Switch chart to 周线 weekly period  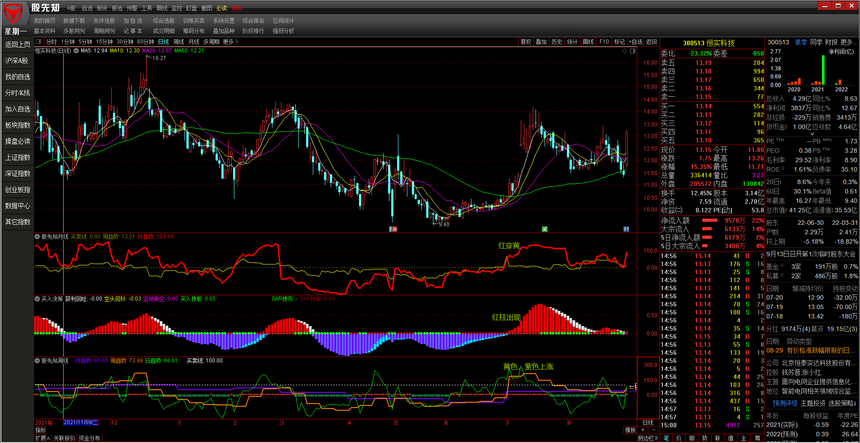click(x=179, y=42)
